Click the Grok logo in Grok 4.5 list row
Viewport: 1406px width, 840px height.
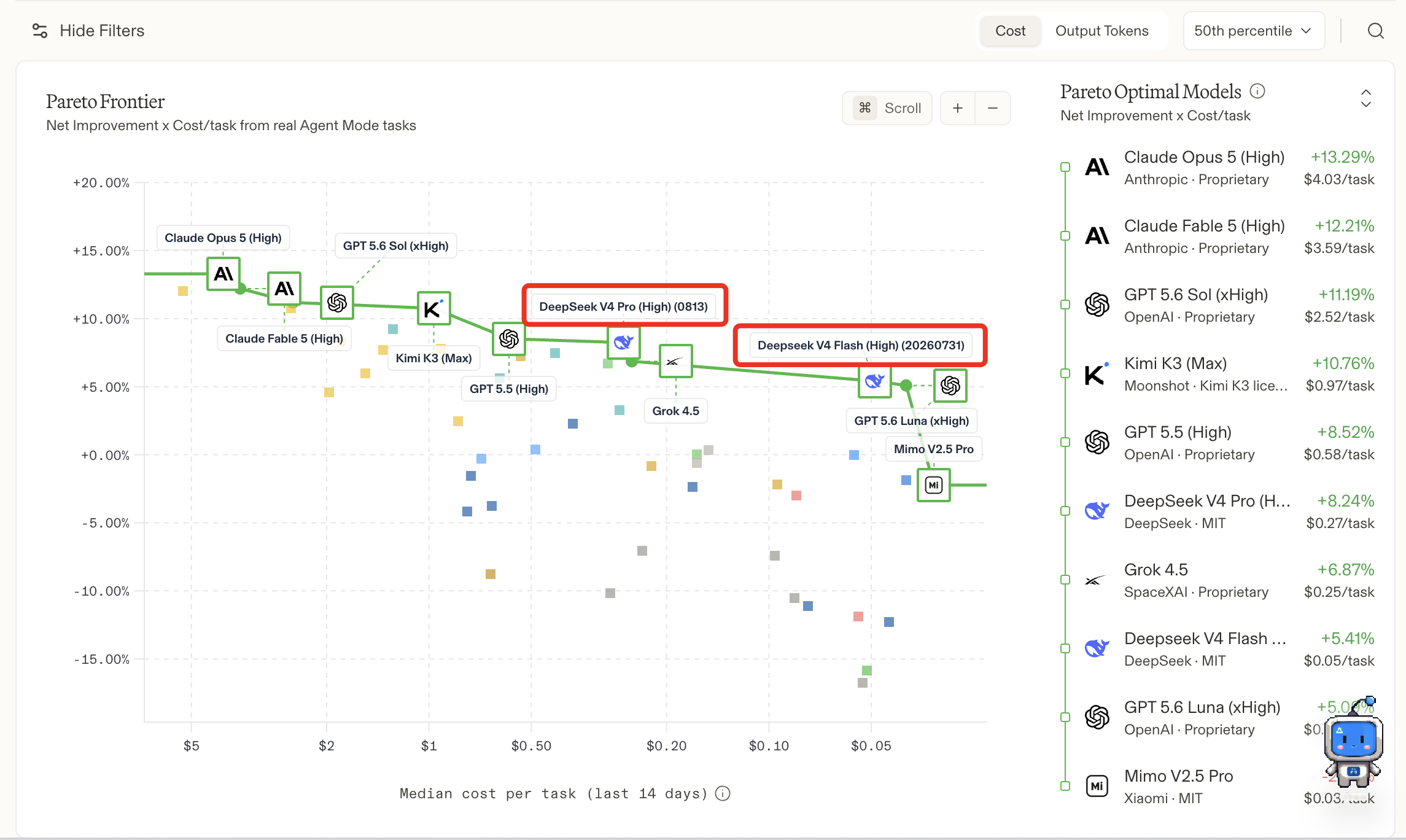click(x=1097, y=580)
